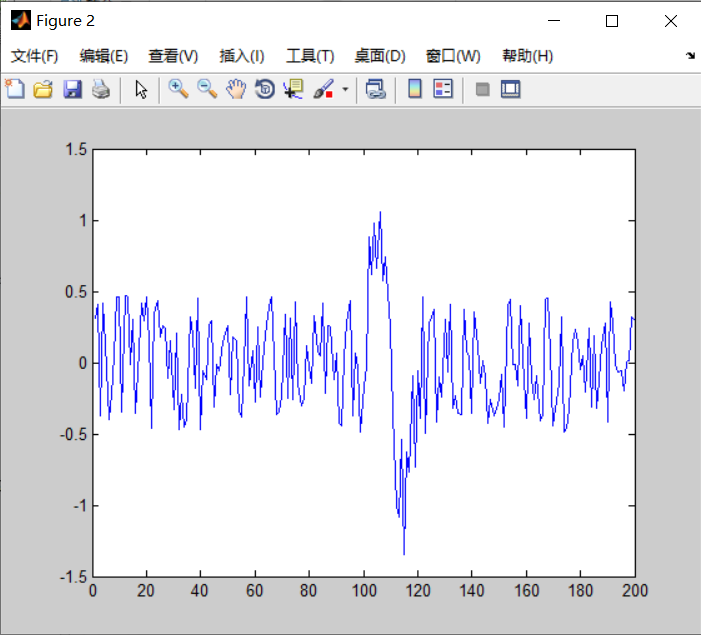Screen dimensions: 701x635
Task: Close the Figure 2 window
Action: point(671,21)
